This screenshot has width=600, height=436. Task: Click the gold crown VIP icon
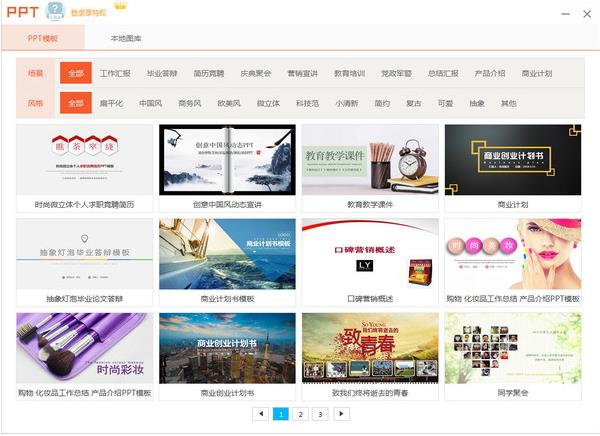(x=121, y=5)
